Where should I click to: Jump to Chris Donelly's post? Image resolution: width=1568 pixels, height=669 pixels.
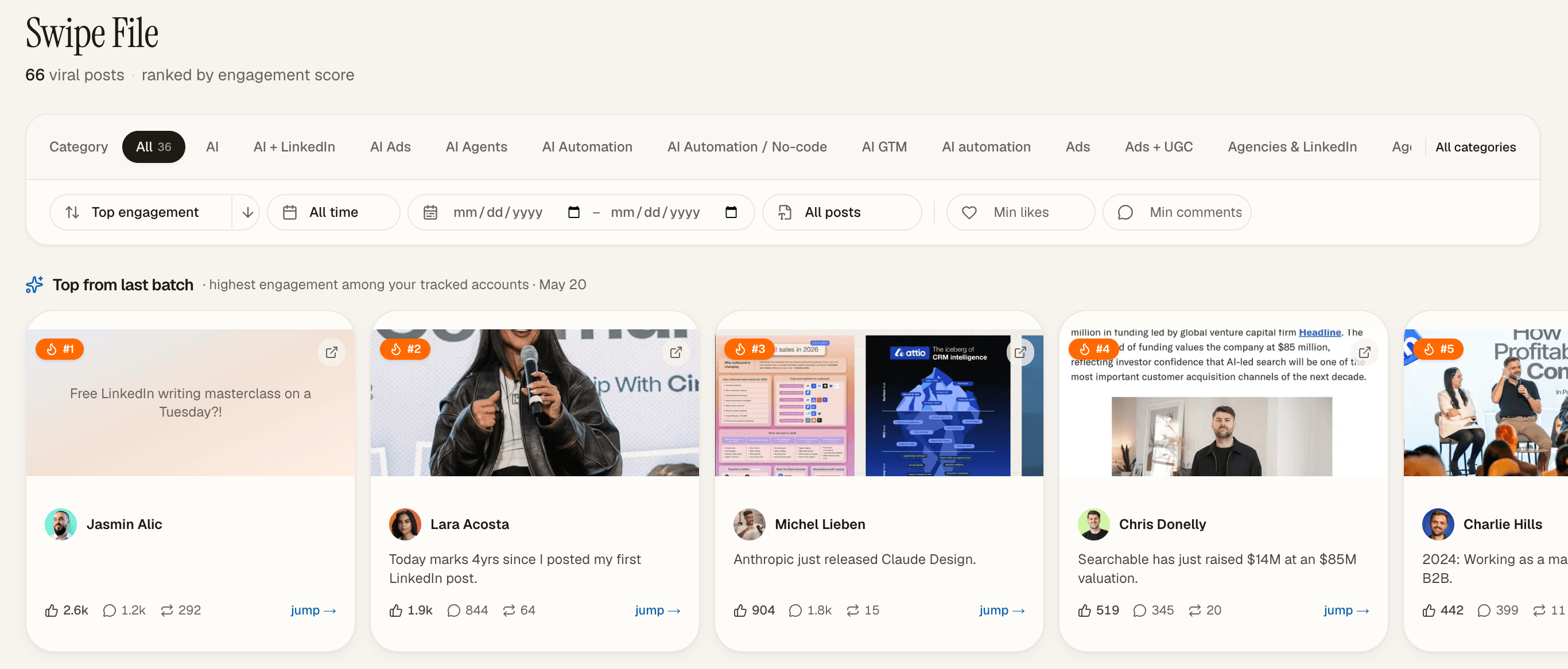point(1346,610)
